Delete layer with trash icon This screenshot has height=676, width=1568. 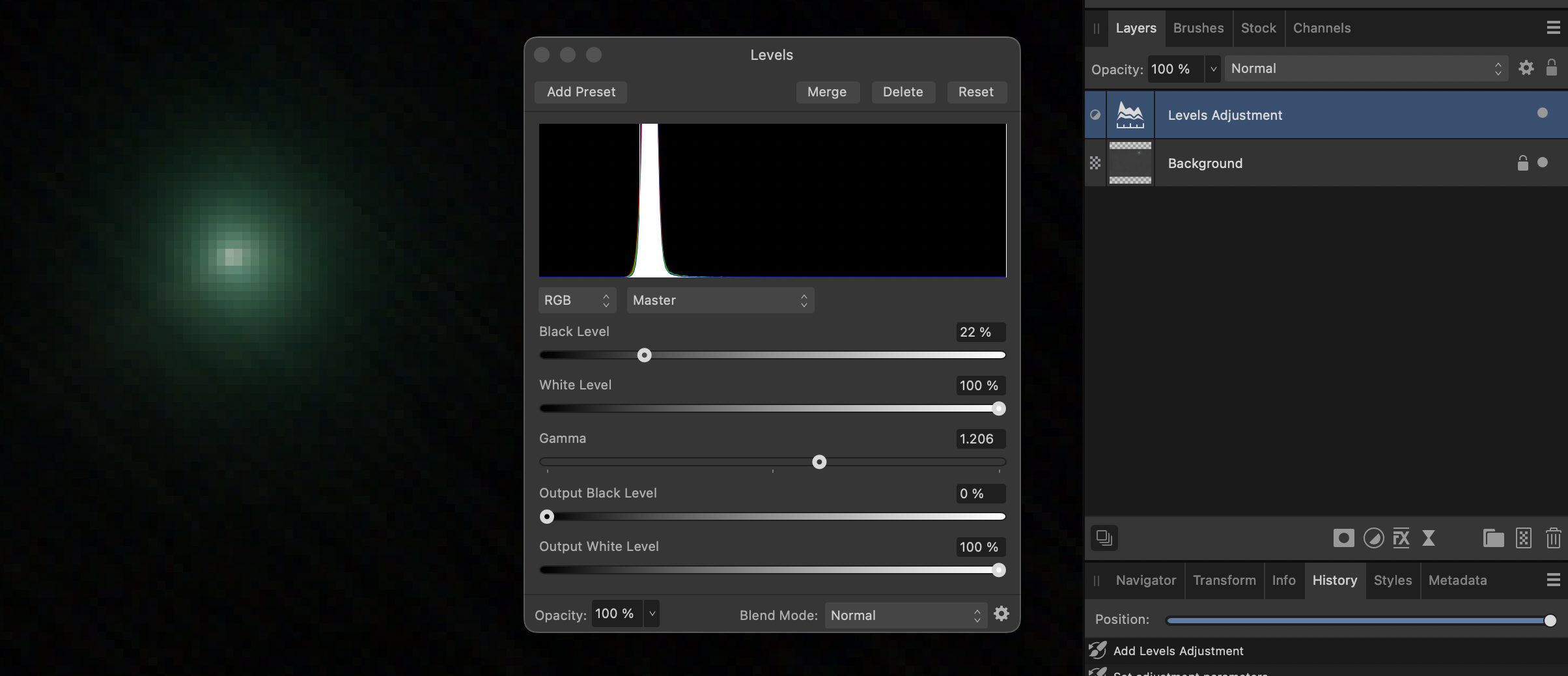[1553, 538]
